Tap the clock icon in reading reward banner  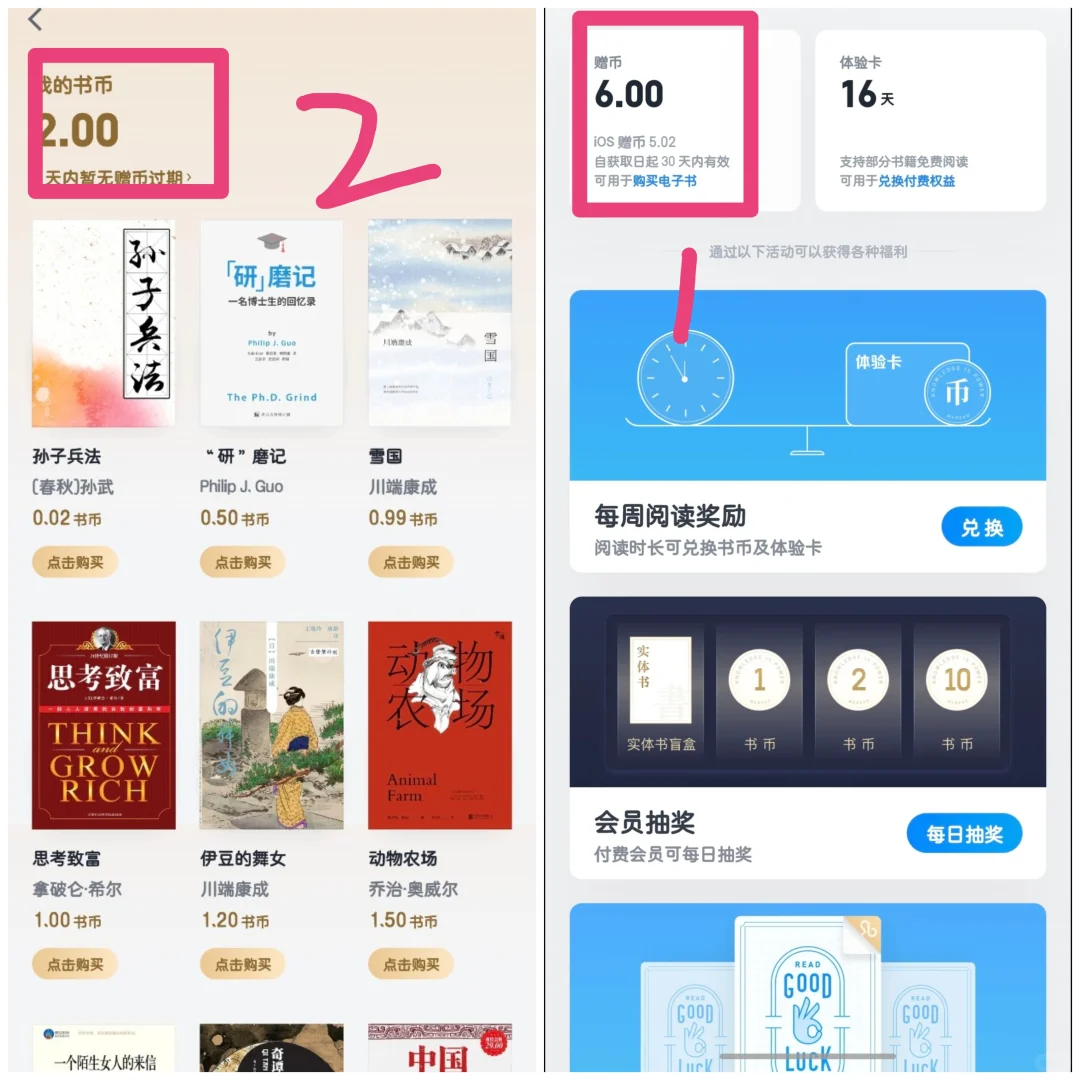(x=685, y=377)
